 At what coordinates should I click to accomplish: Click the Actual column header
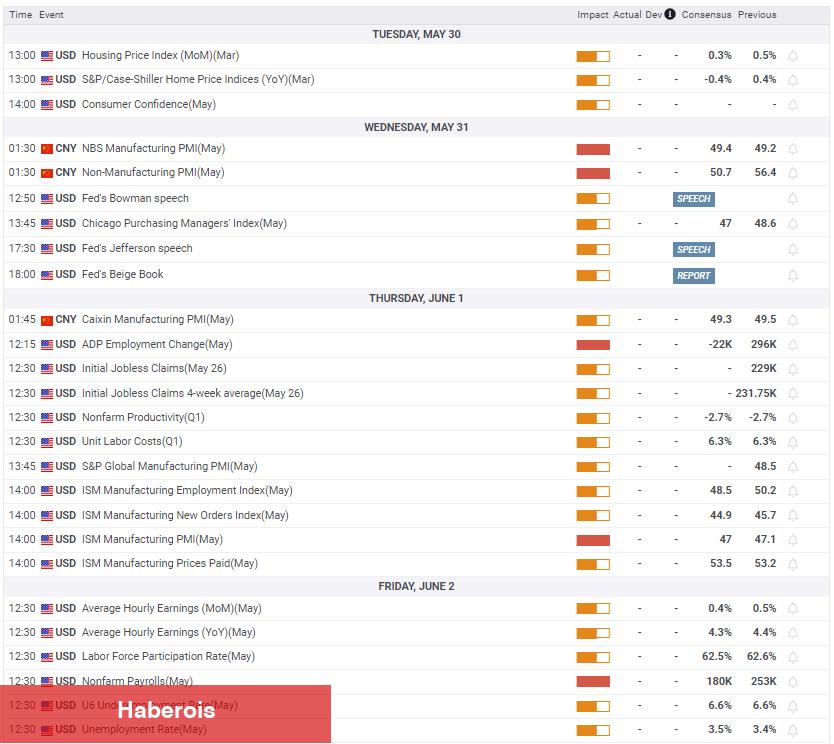627,15
